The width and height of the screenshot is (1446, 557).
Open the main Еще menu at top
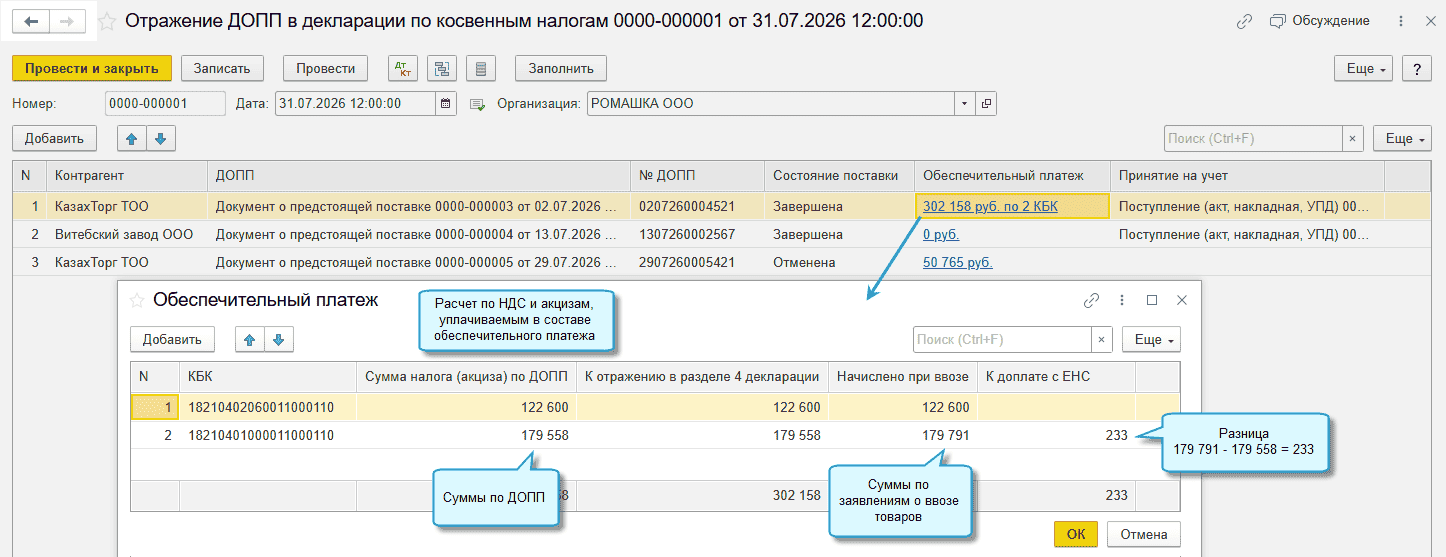click(x=1364, y=68)
